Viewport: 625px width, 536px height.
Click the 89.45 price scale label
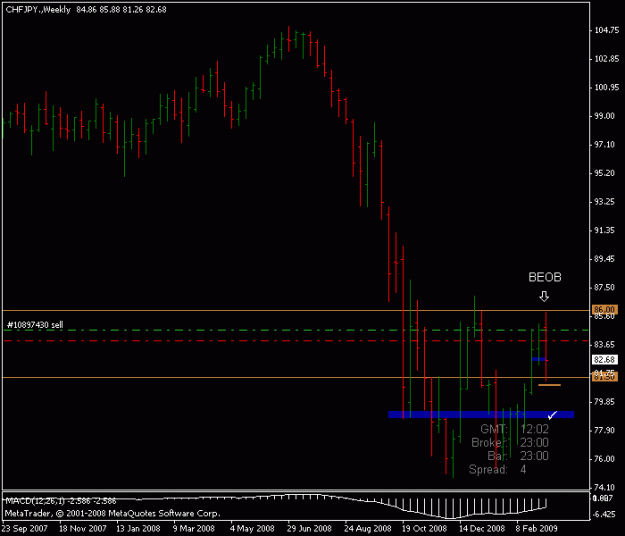604,259
